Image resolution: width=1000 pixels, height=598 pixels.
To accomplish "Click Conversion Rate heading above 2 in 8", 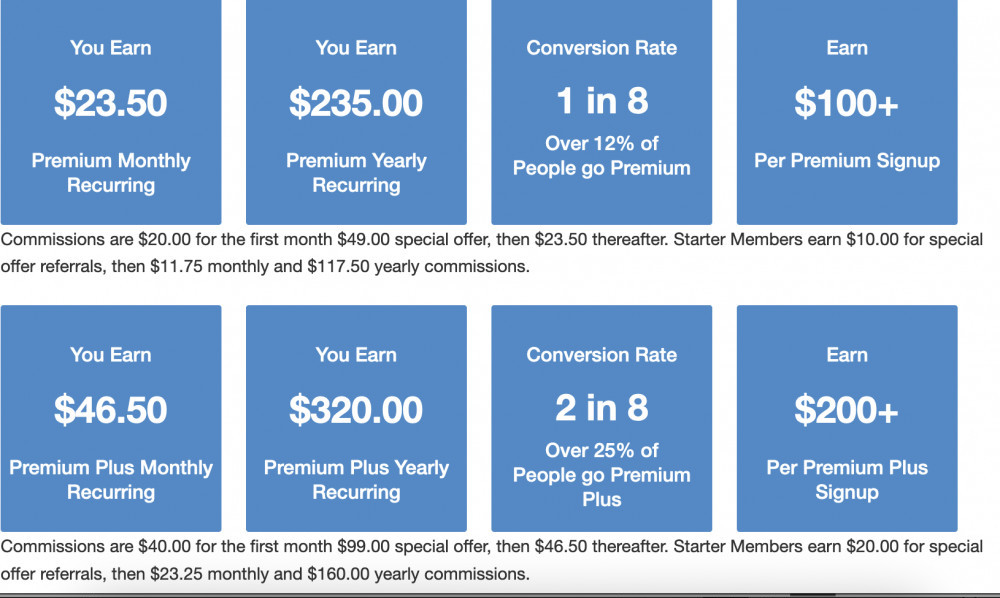I will 602,355.
